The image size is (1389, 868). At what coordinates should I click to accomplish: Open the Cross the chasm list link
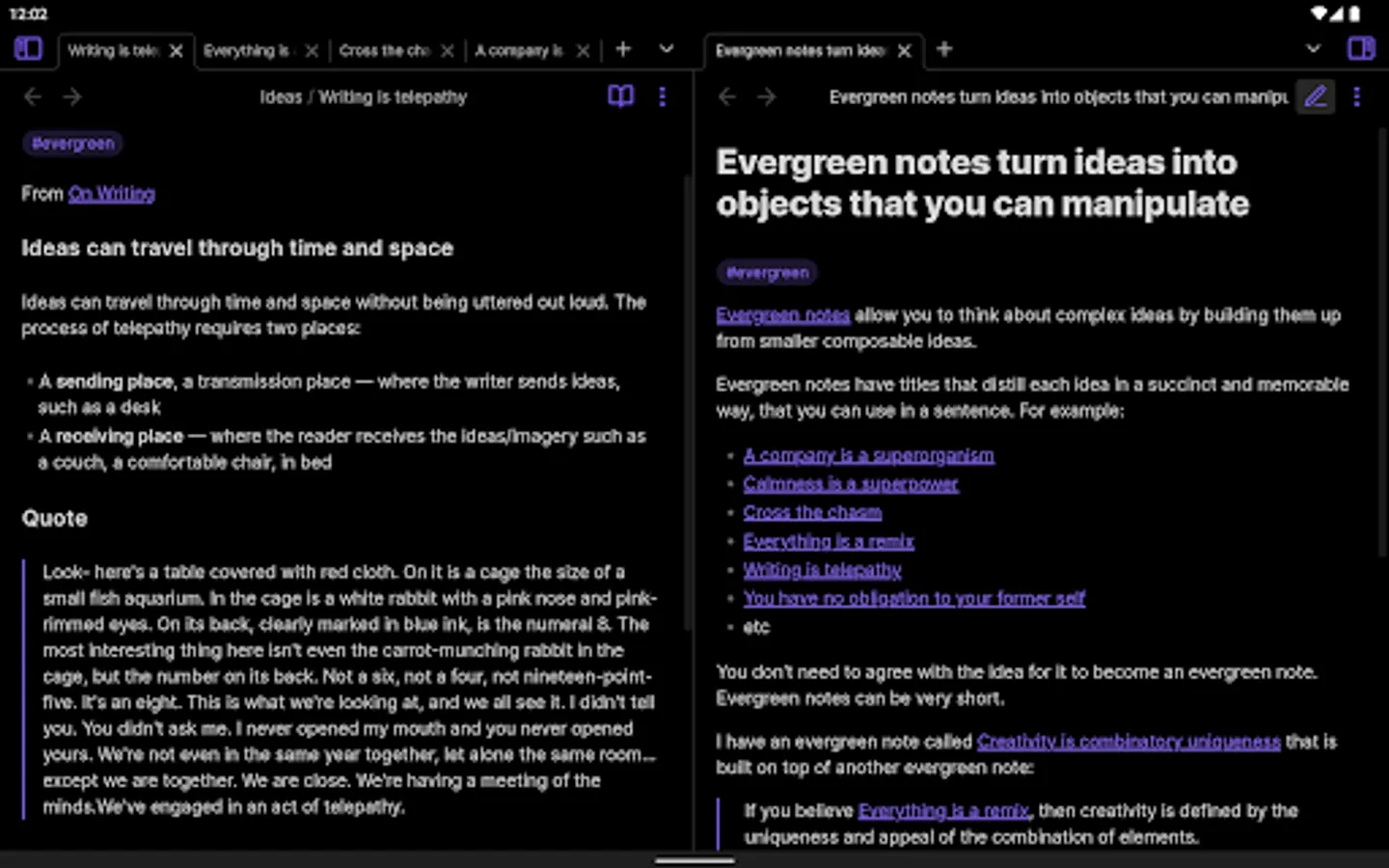(812, 512)
